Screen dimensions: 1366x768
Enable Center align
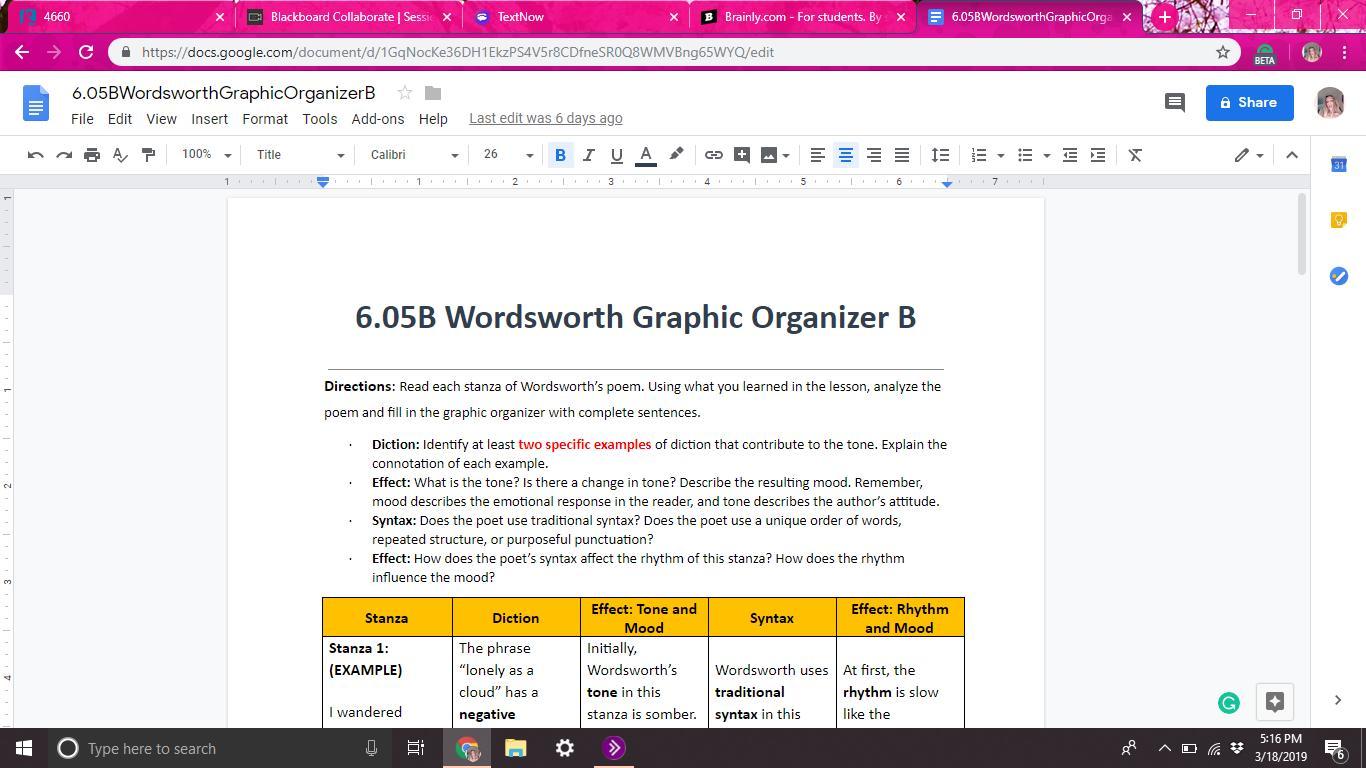pos(845,155)
